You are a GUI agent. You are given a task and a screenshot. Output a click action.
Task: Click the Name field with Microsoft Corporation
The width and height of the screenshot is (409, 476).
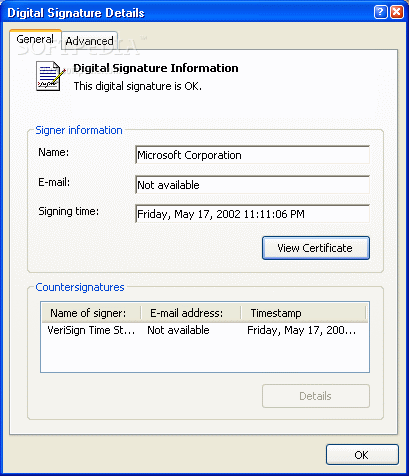coord(252,155)
